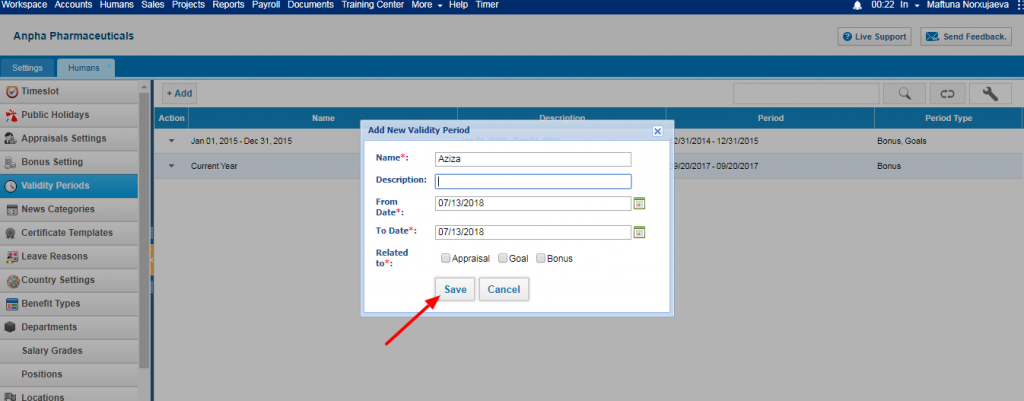The width and height of the screenshot is (1024, 401).
Task: Click the Save button
Action: click(x=455, y=289)
